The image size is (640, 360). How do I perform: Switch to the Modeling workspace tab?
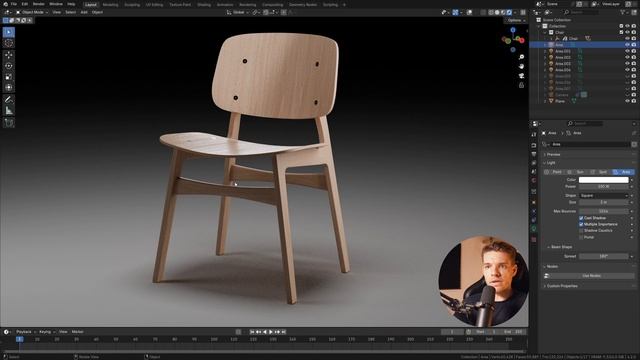point(110,4)
